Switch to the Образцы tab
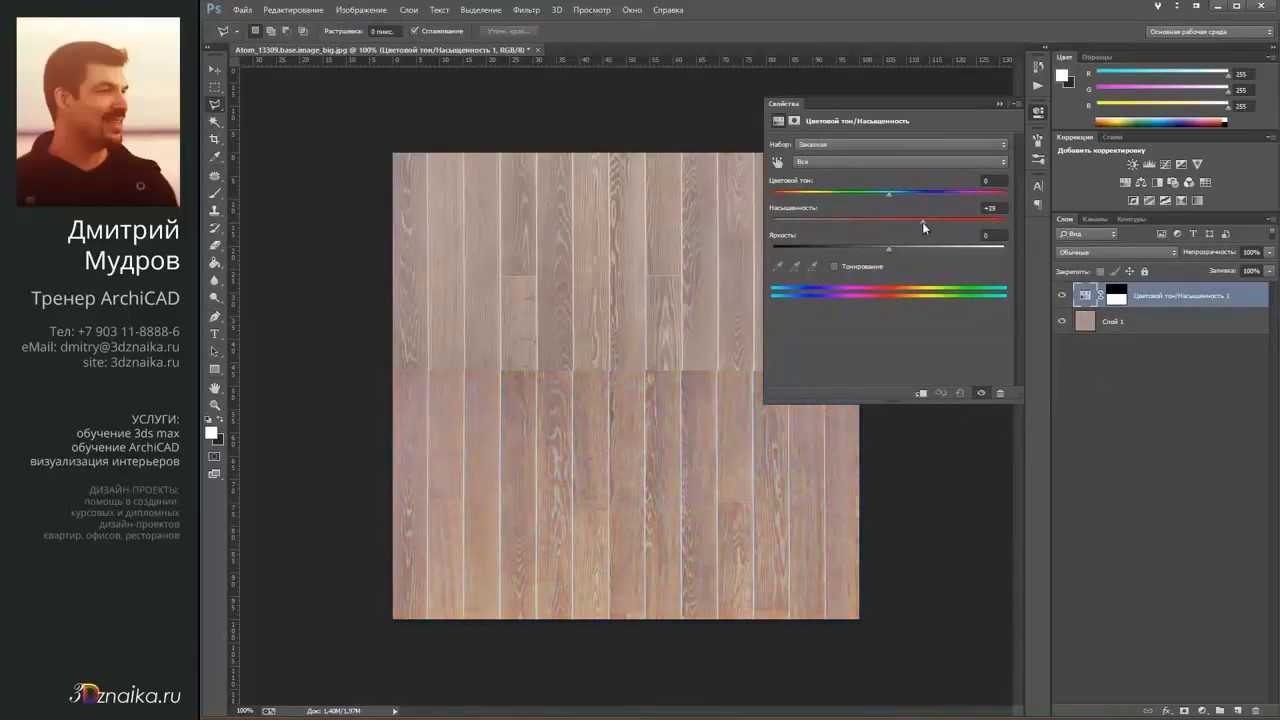 click(x=1097, y=57)
